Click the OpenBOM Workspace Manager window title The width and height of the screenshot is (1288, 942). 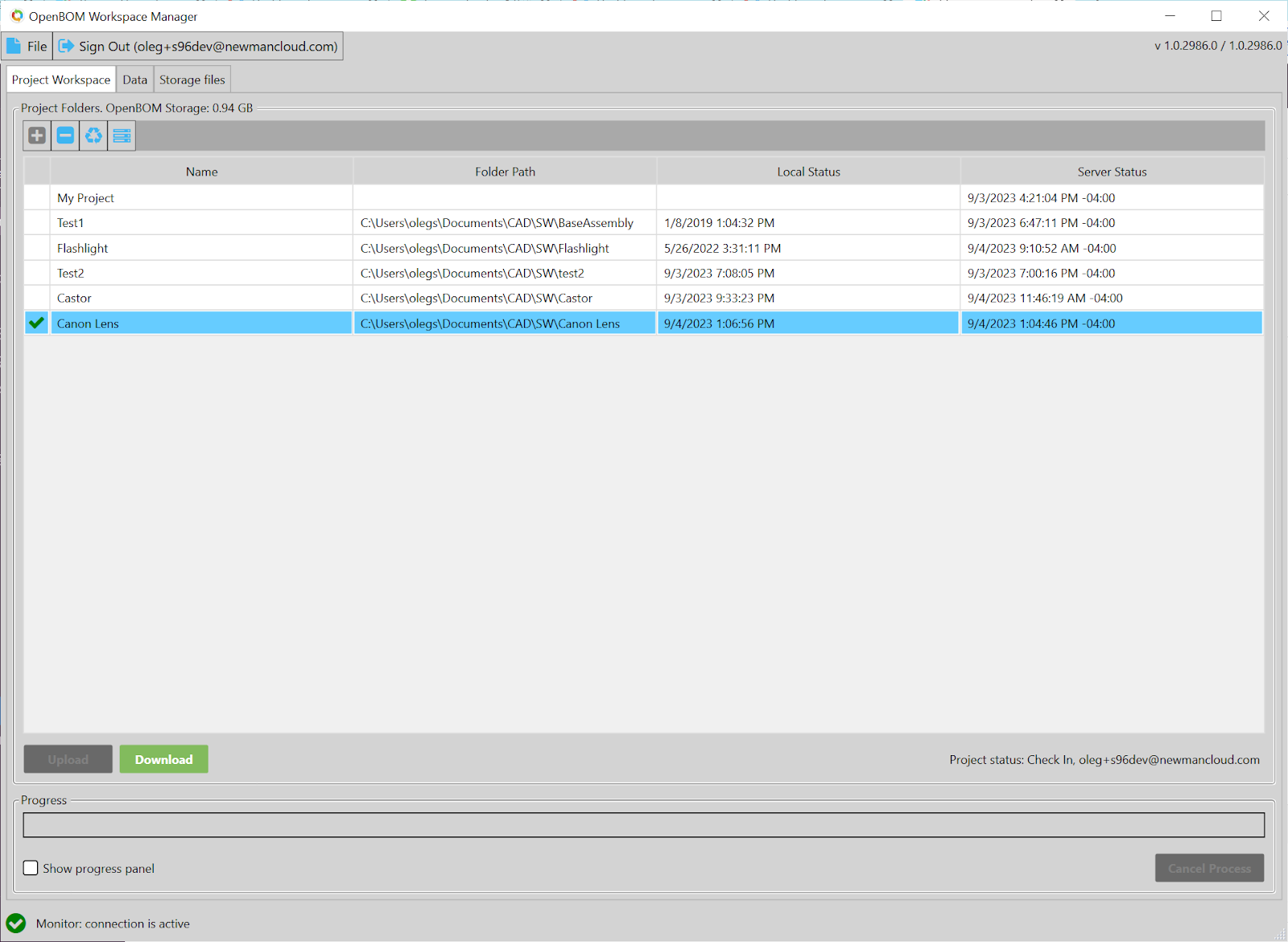pyautogui.click(x=114, y=16)
